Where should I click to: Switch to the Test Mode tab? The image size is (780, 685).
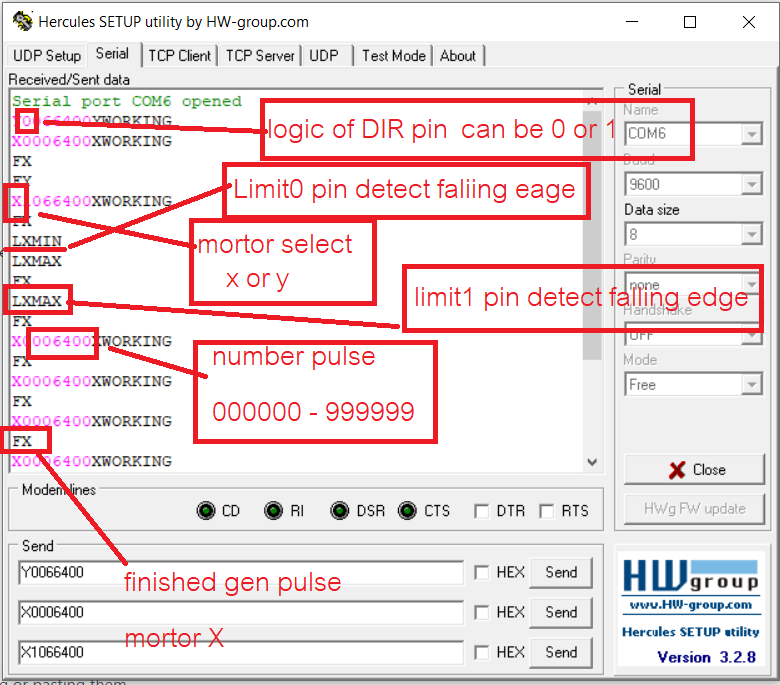point(393,55)
